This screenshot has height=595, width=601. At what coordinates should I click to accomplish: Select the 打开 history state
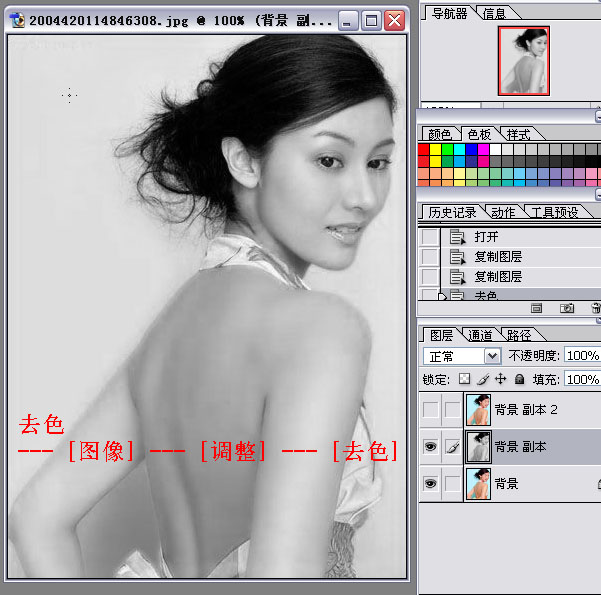pyautogui.click(x=520, y=237)
